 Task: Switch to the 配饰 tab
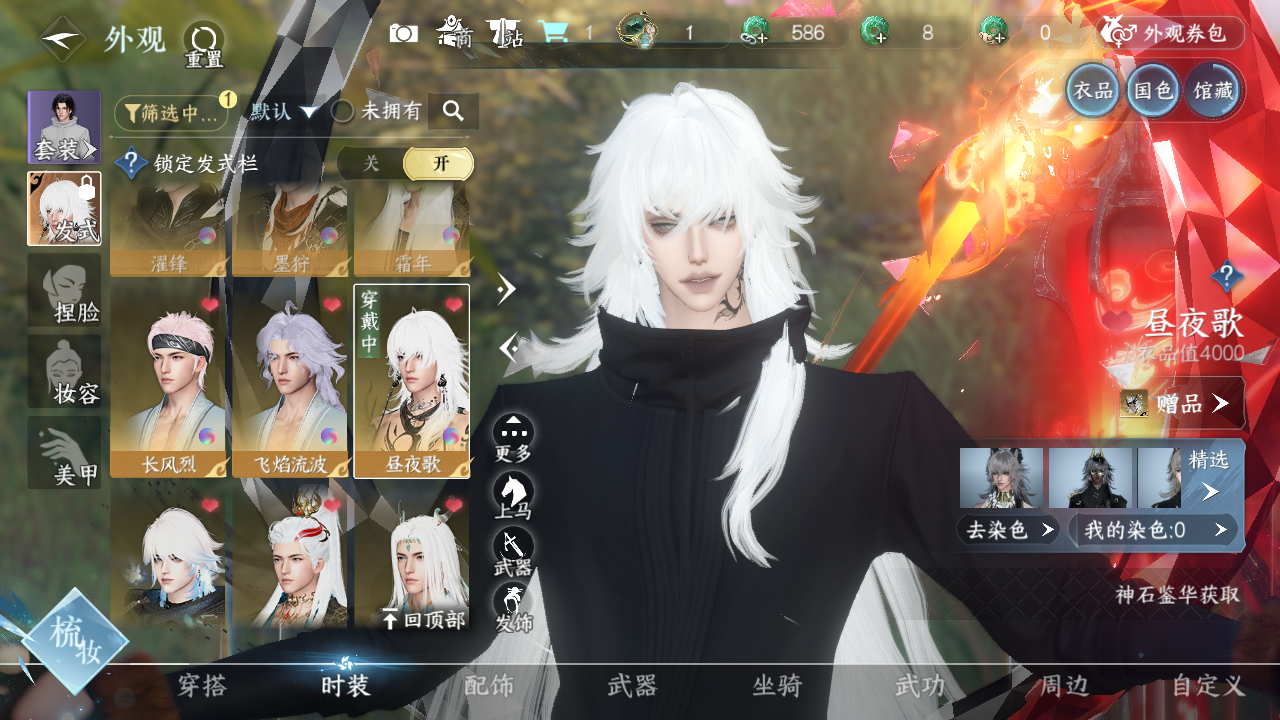point(489,686)
